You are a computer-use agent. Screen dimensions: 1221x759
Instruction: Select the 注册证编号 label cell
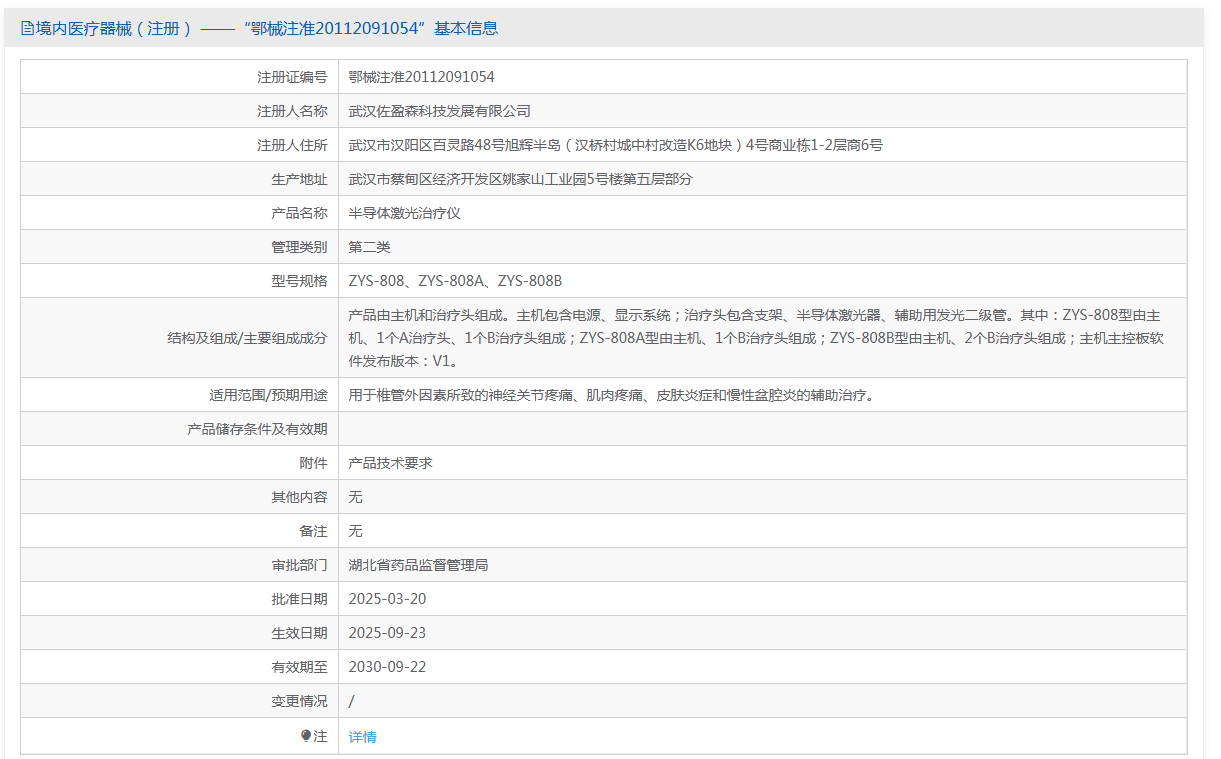pyautogui.click(x=180, y=77)
